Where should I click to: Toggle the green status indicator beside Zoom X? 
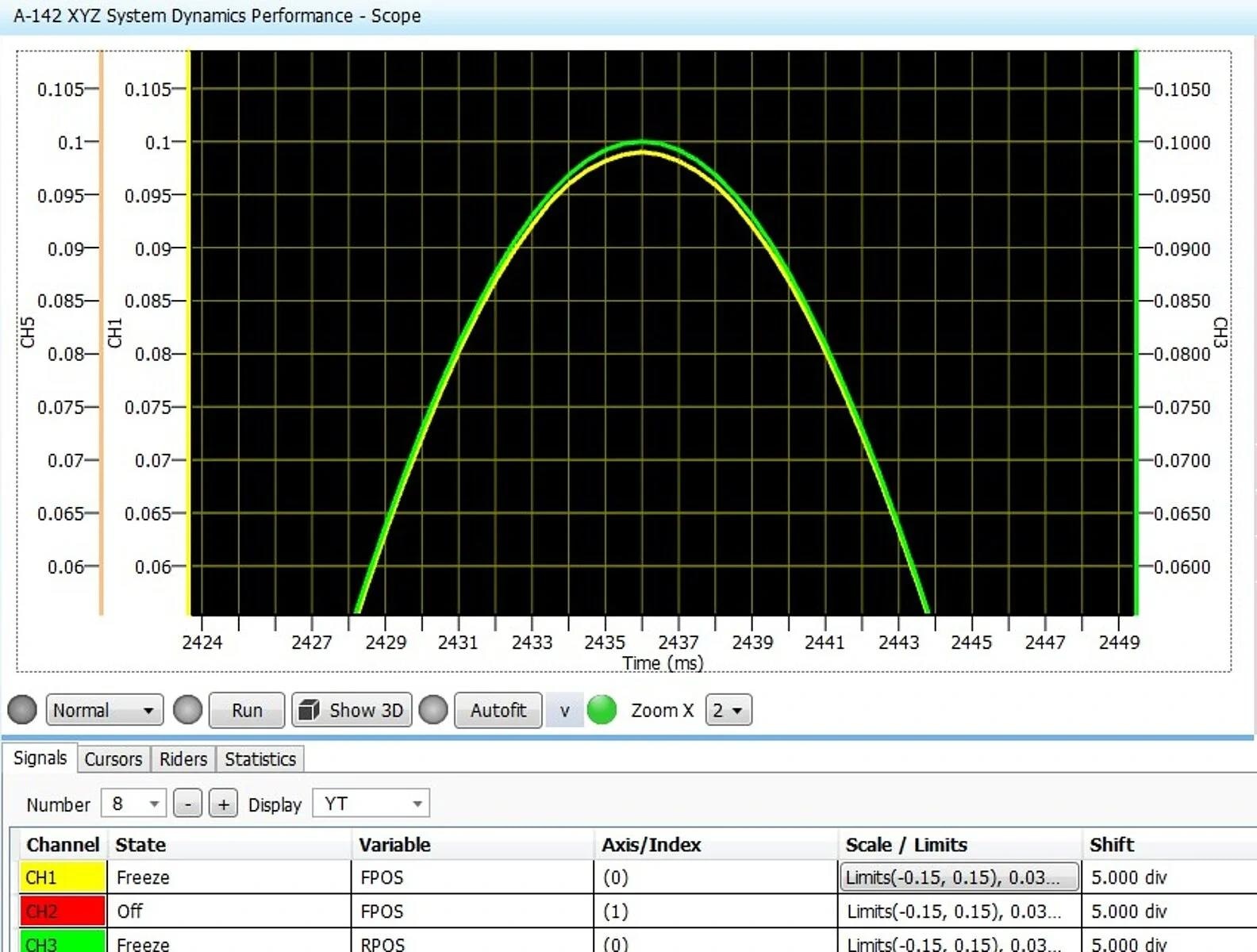coord(602,710)
